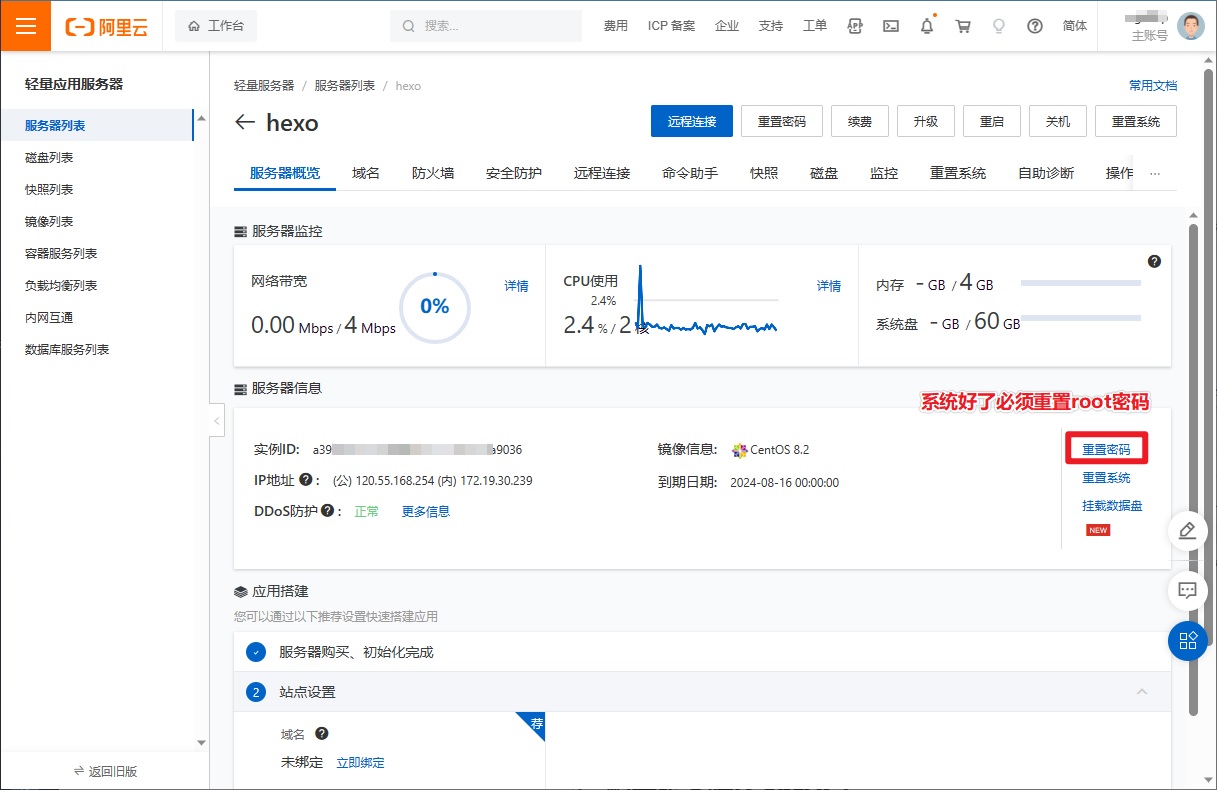Click the blue floating apps grid button

coord(1187,640)
